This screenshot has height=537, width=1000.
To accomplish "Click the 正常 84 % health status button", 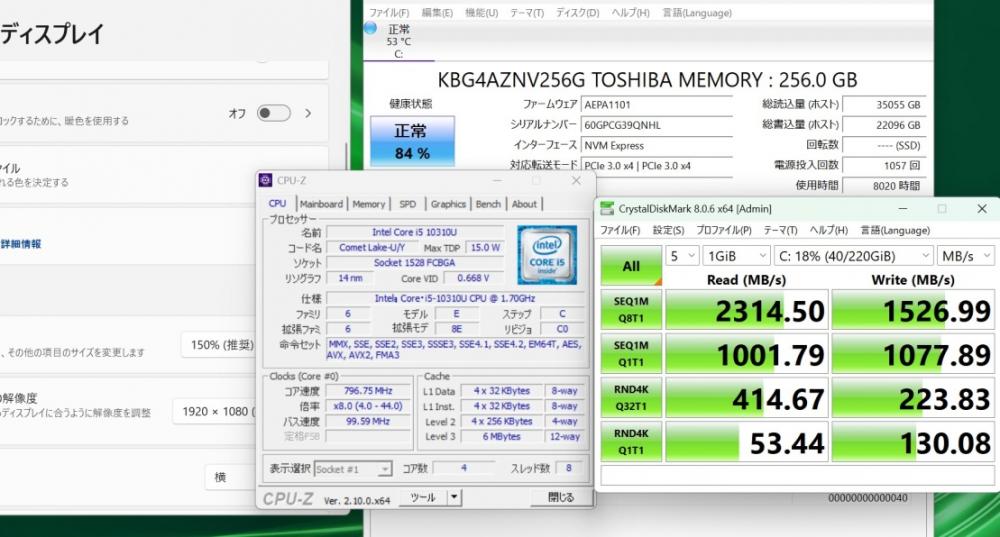I will point(412,141).
